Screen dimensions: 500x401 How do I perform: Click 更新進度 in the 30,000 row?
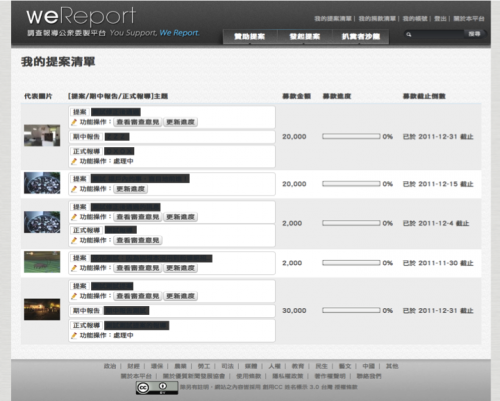click(x=180, y=296)
